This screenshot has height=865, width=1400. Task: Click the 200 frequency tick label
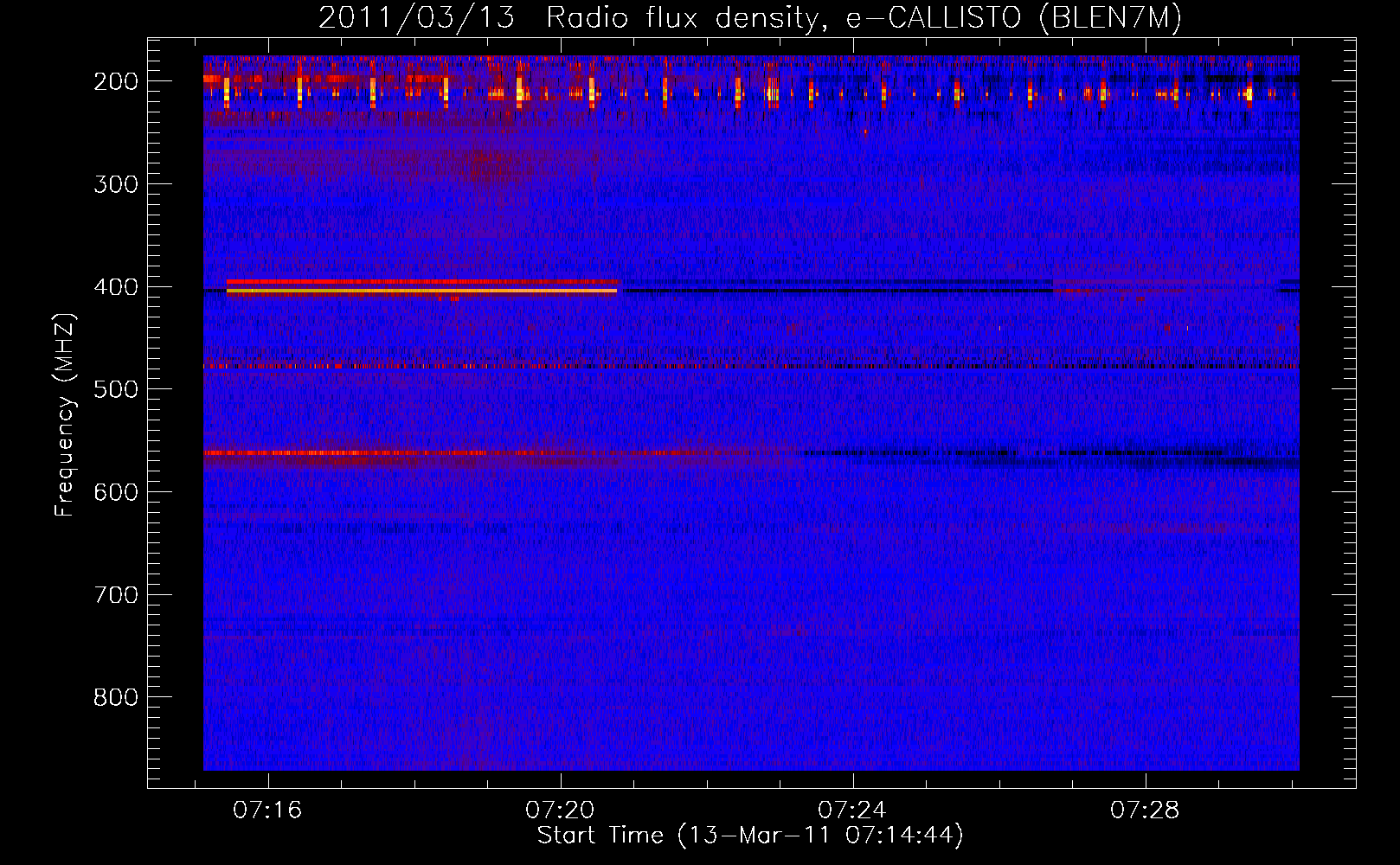[115, 81]
